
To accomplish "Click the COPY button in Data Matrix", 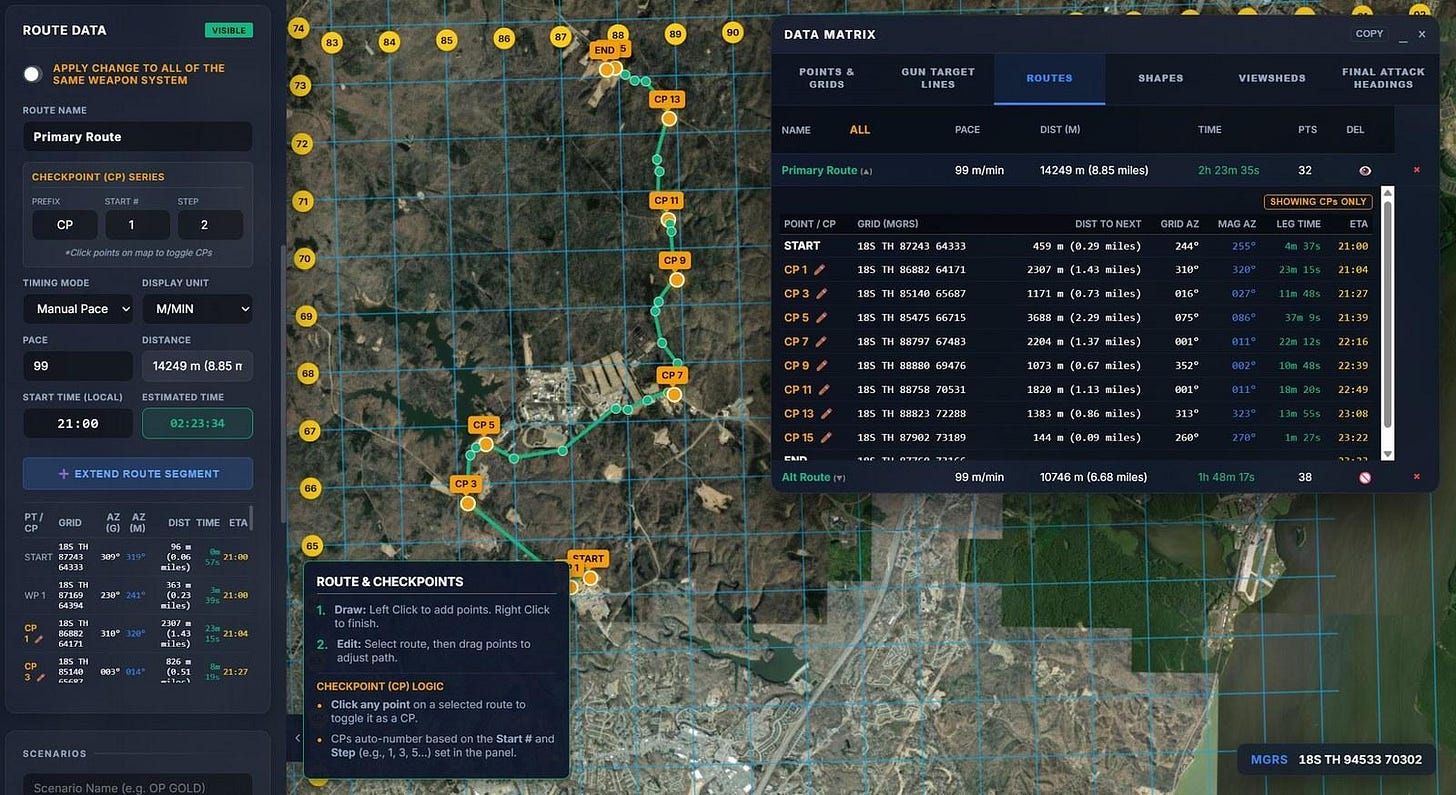I will pyautogui.click(x=1369, y=34).
